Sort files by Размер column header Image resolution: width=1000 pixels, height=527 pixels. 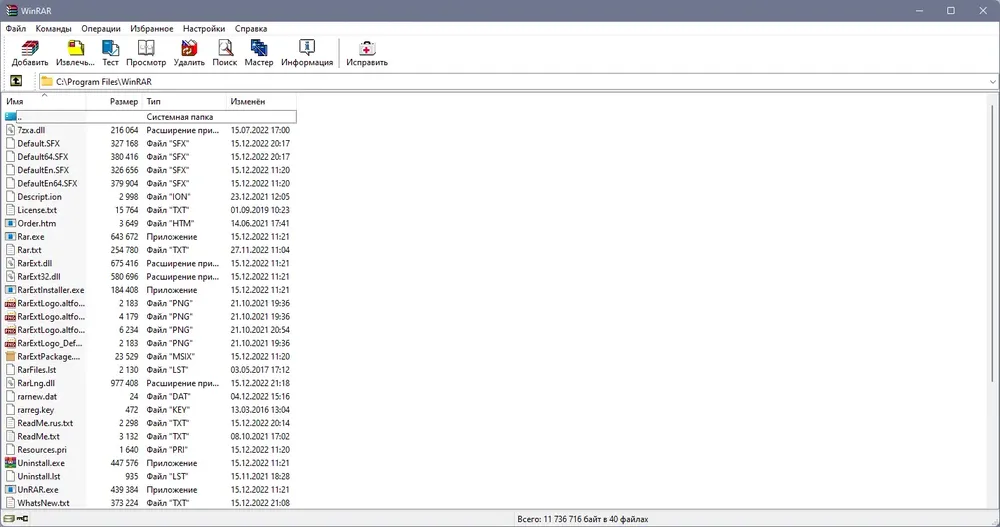[124, 102]
